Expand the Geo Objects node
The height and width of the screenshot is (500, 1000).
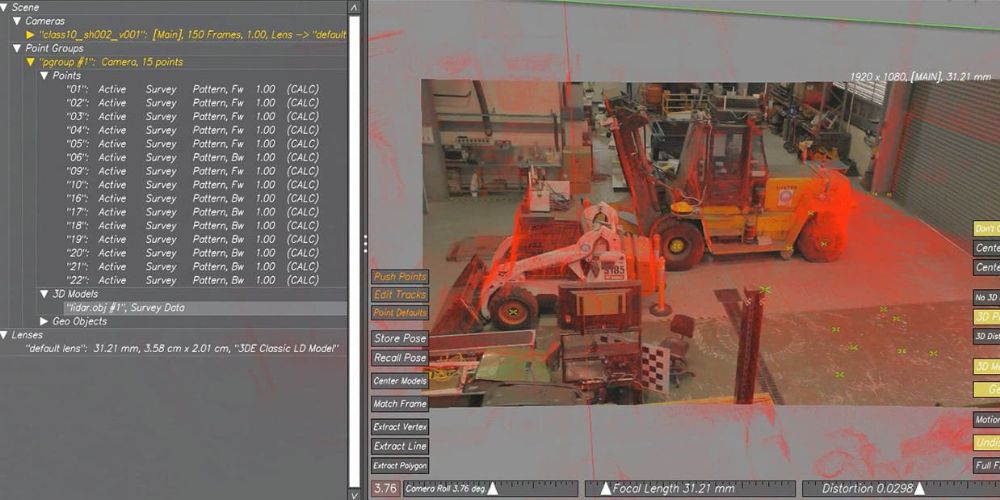pyautogui.click(x=44, y=321)
